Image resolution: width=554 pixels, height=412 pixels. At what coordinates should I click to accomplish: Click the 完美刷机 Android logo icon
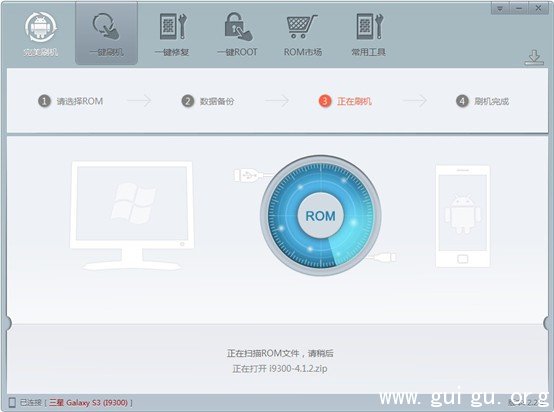pos(41,27)
